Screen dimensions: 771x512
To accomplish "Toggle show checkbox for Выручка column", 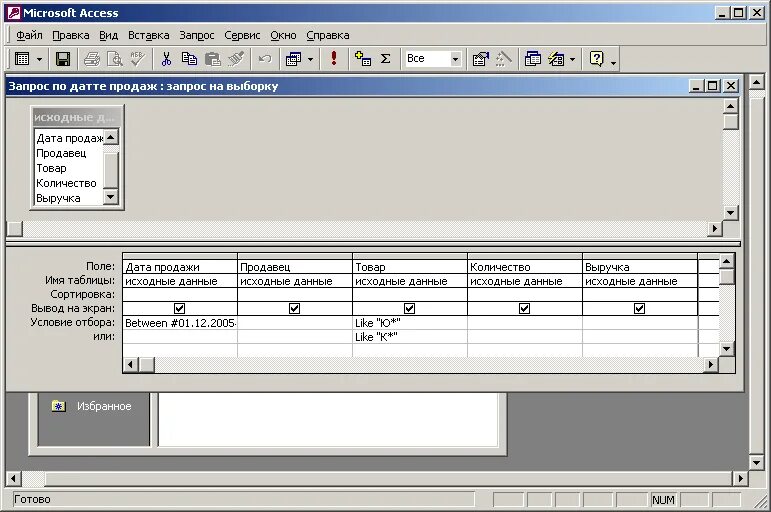I will (x=640, y=308).
